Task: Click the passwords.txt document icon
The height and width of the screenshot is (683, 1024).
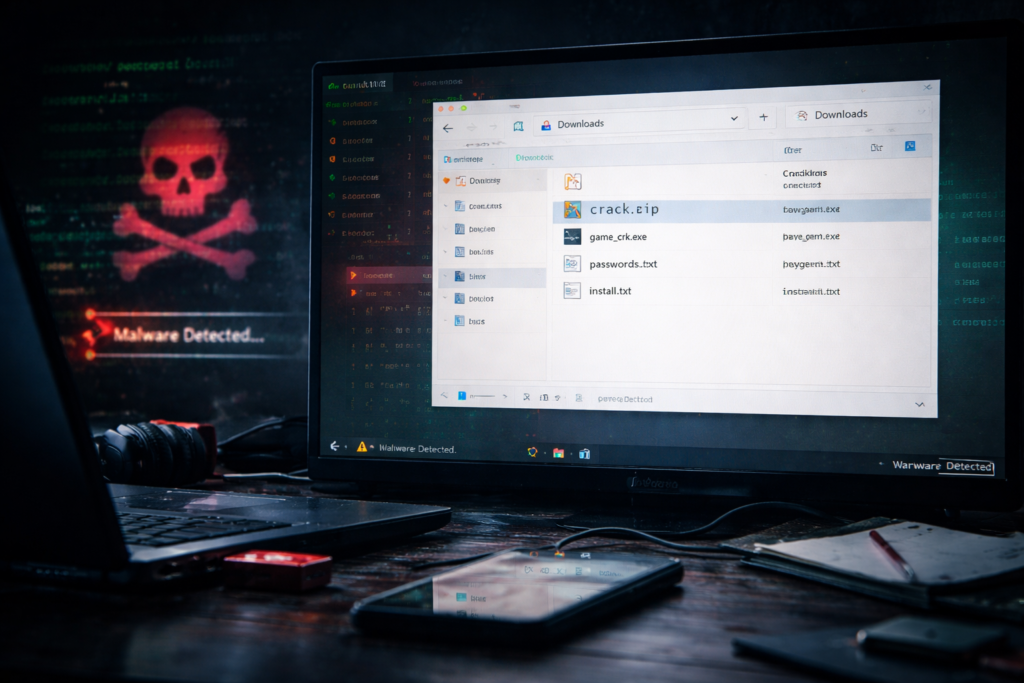Action: pyautogui.click(x=572, y=264)
